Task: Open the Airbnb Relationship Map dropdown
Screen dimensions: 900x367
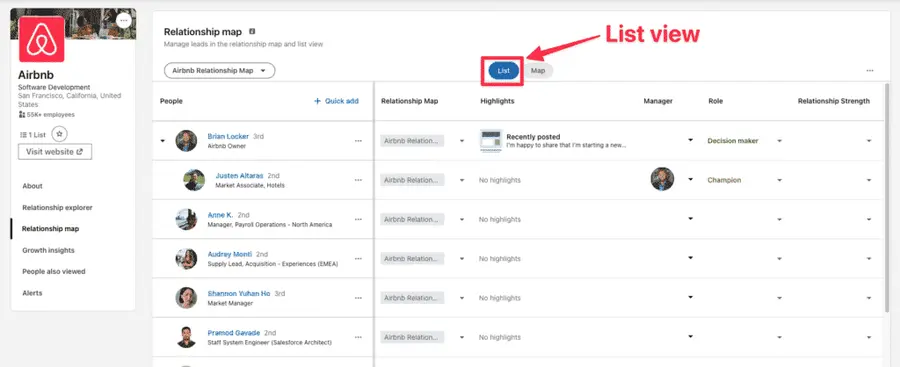Action: 220,71
